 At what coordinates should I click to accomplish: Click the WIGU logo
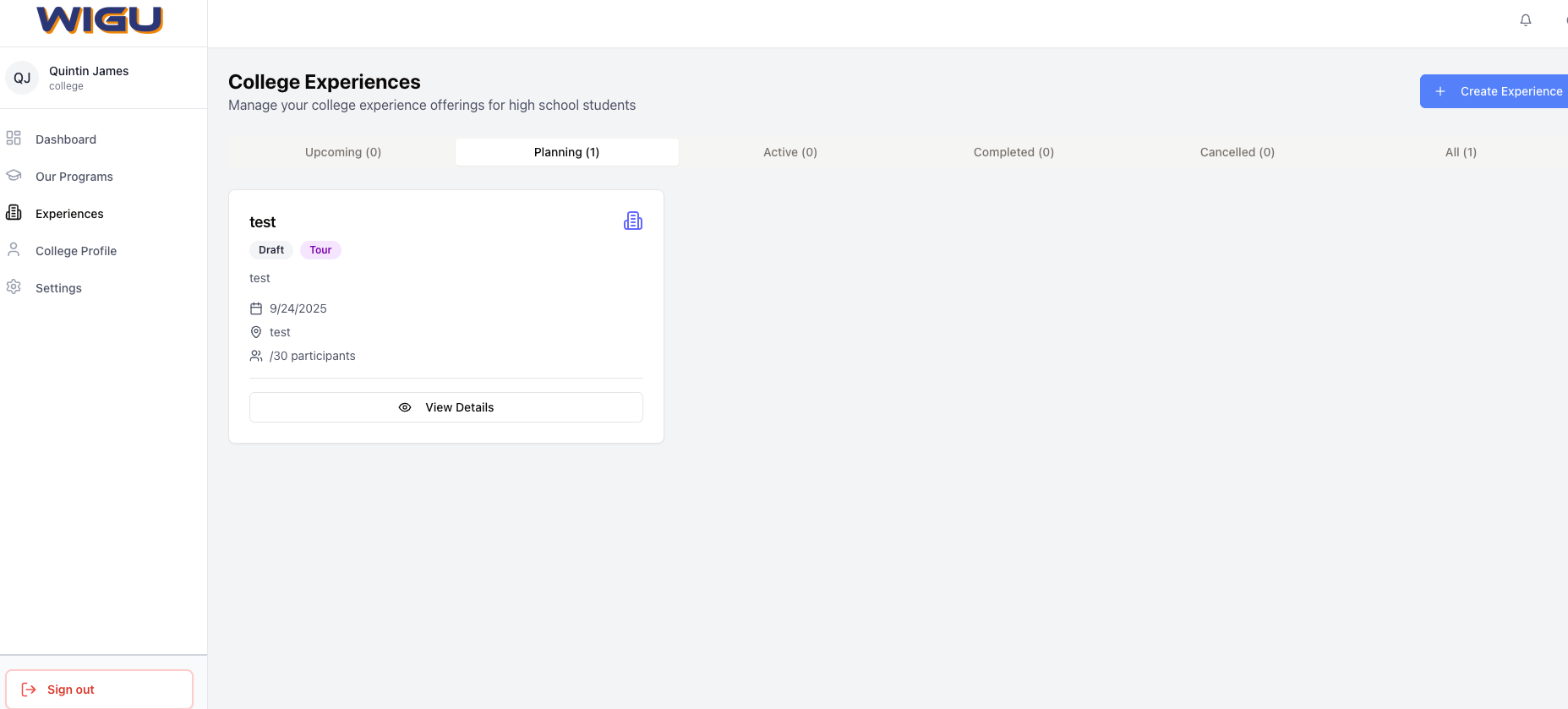click(x=100, y=19)
